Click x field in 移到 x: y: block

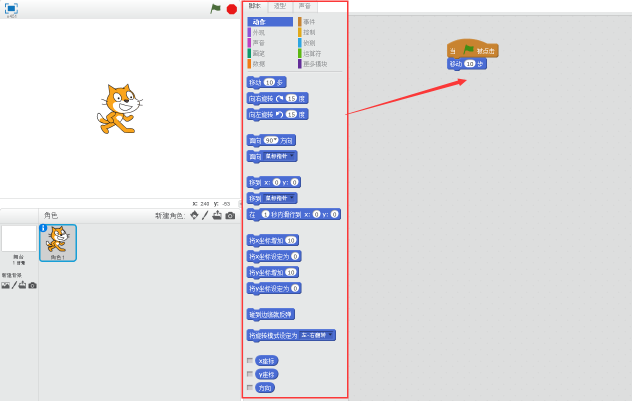tap(276, 182)
